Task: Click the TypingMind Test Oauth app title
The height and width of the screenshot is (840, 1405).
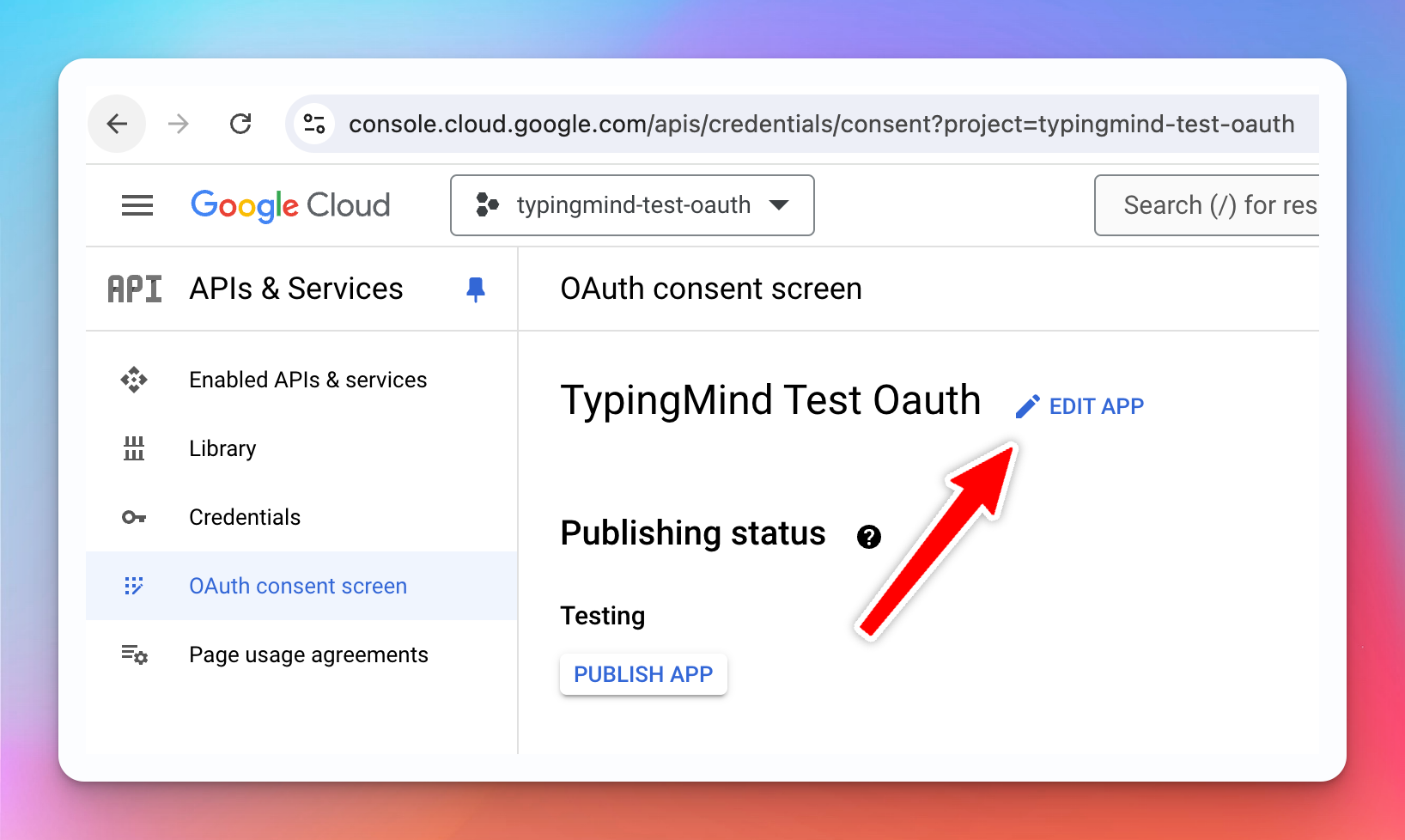Action: click(770, 400)
